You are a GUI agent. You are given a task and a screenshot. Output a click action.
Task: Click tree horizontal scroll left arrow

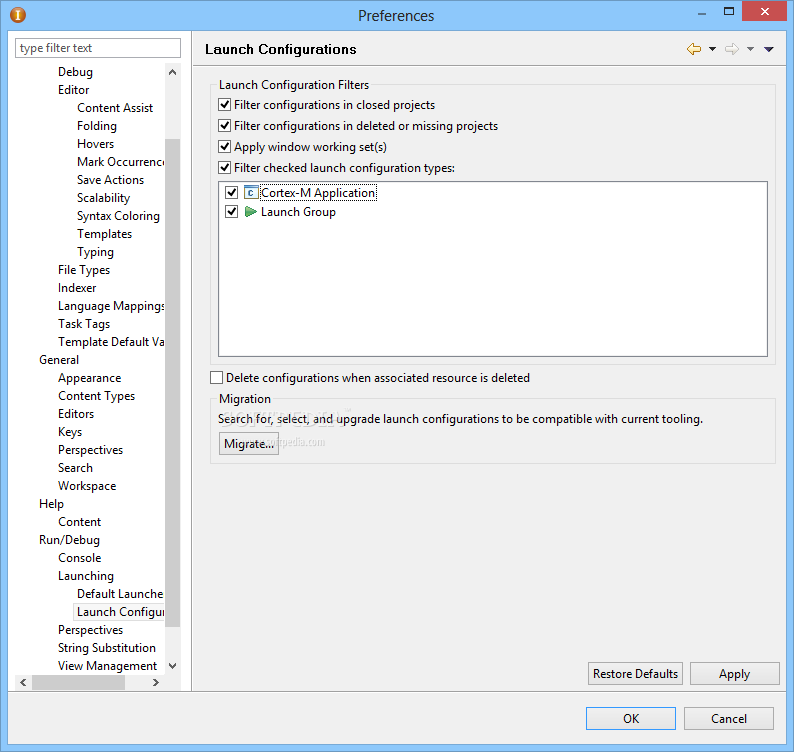(23, 683)
